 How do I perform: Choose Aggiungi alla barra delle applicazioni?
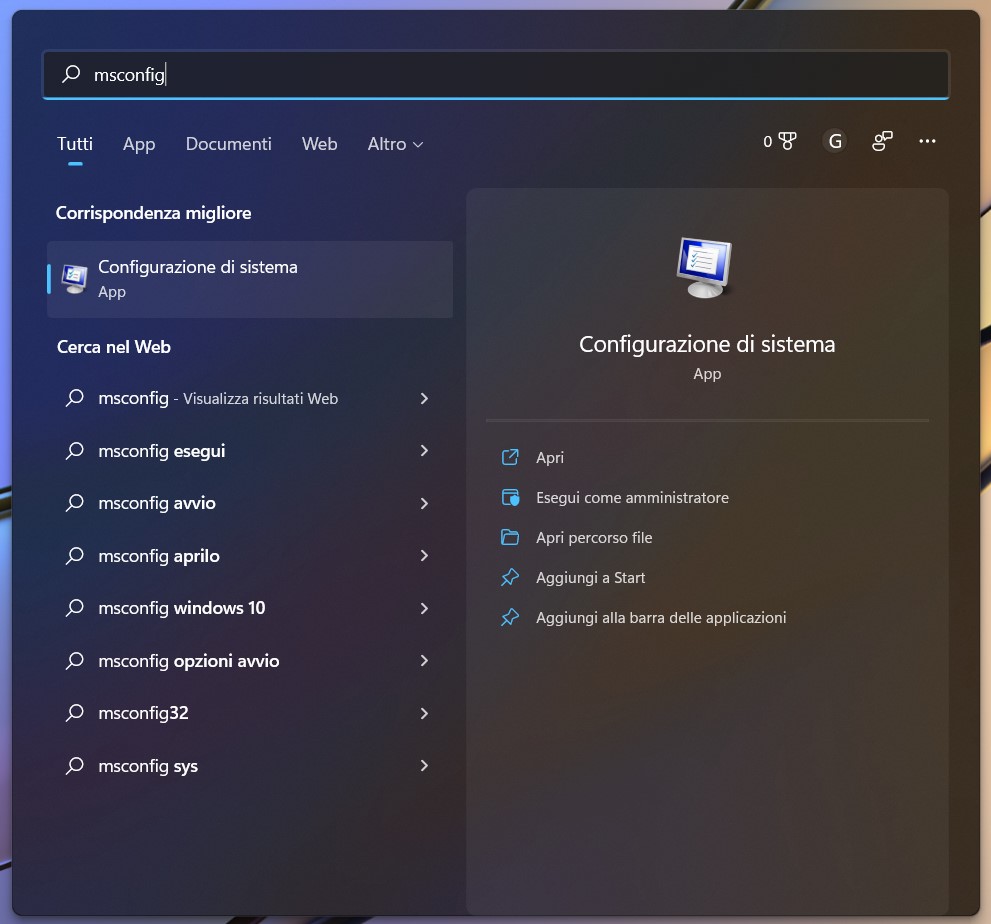pos(661,617)
